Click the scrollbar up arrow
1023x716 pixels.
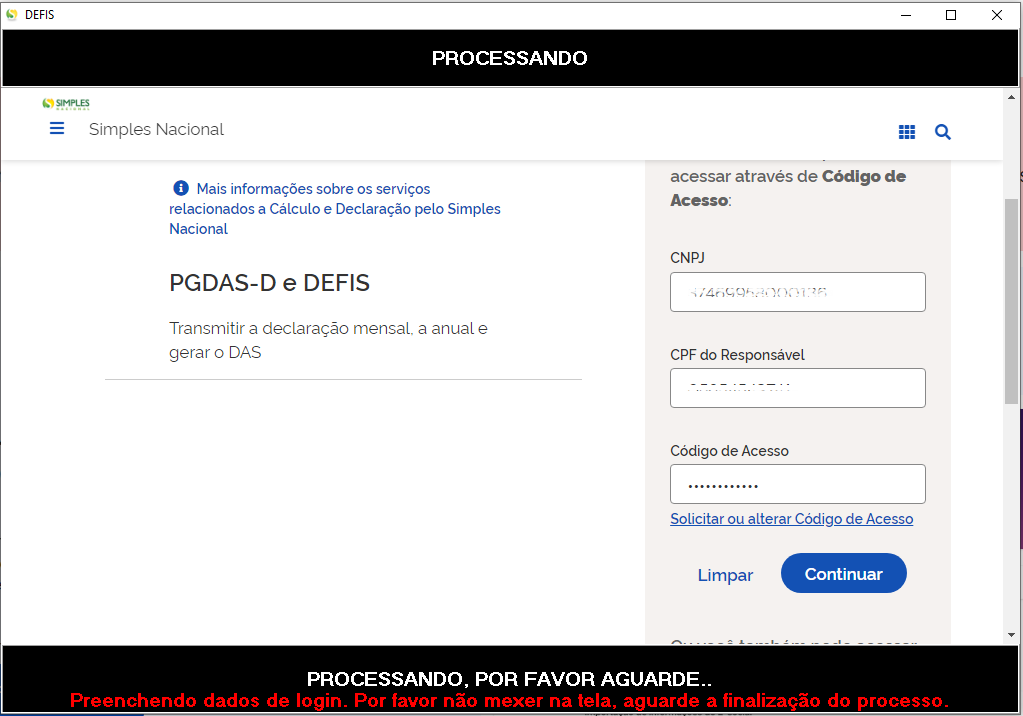point(1011,97)
